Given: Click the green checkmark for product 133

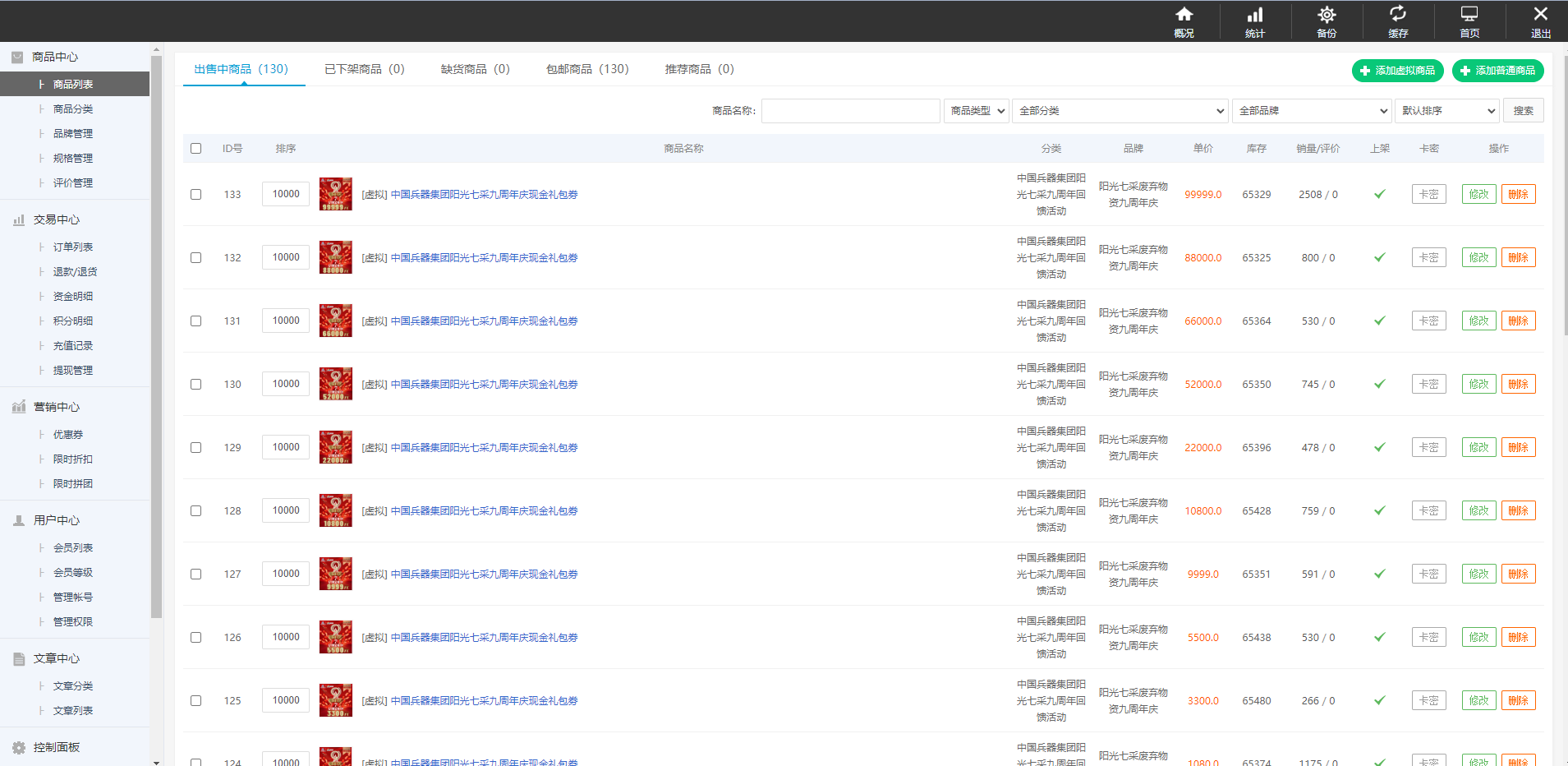Looking at the screenshot, I should [1380, 195].
